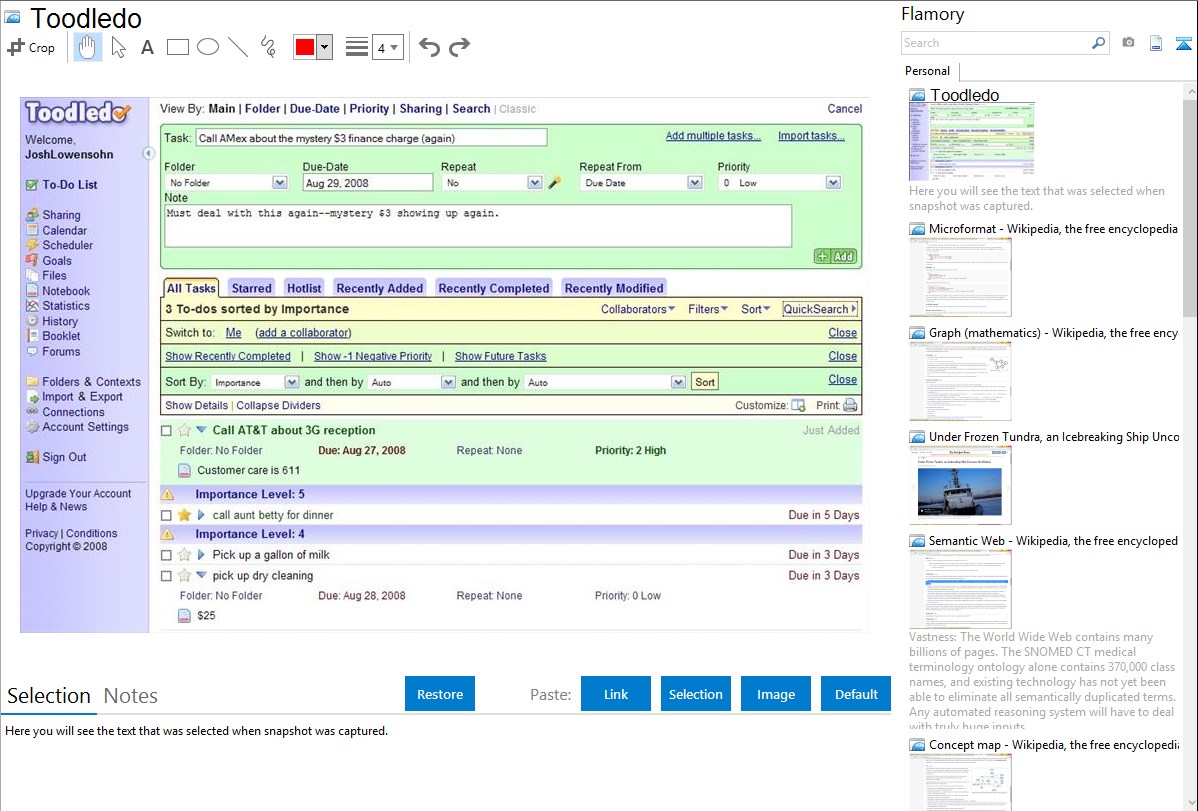Viewport: 1198px width, 811px height.
Task: Check the Call AT&T task checkbox
Action: 167,431
